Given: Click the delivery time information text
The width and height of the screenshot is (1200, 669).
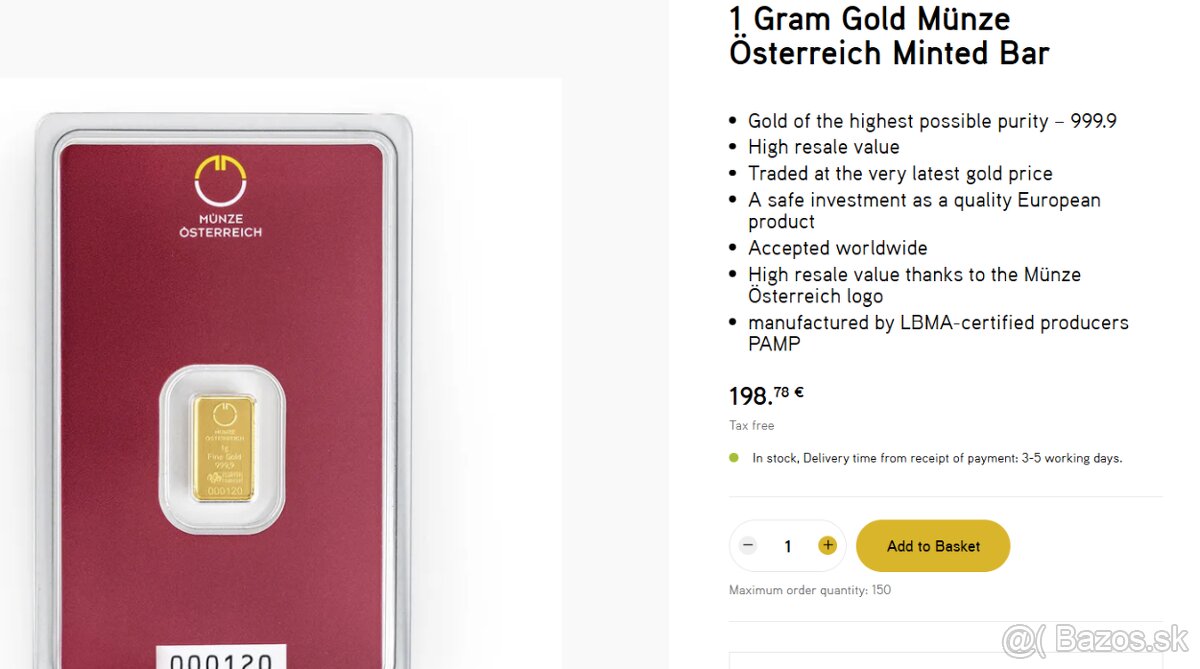Looking at the screenshot, I should (937, 458).
